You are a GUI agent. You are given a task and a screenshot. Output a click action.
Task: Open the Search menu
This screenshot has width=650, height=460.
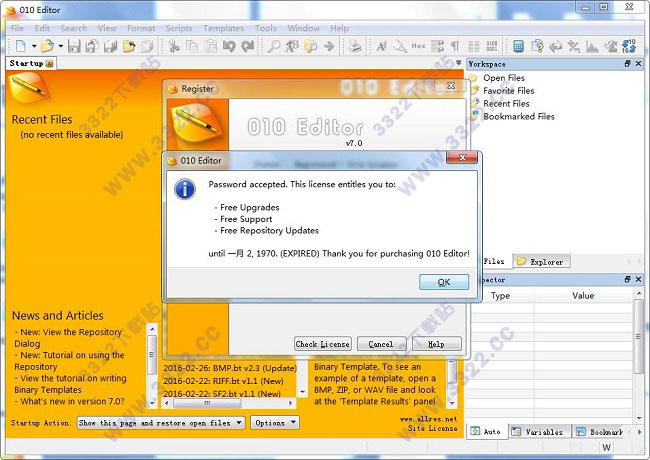tap(73, 28)
